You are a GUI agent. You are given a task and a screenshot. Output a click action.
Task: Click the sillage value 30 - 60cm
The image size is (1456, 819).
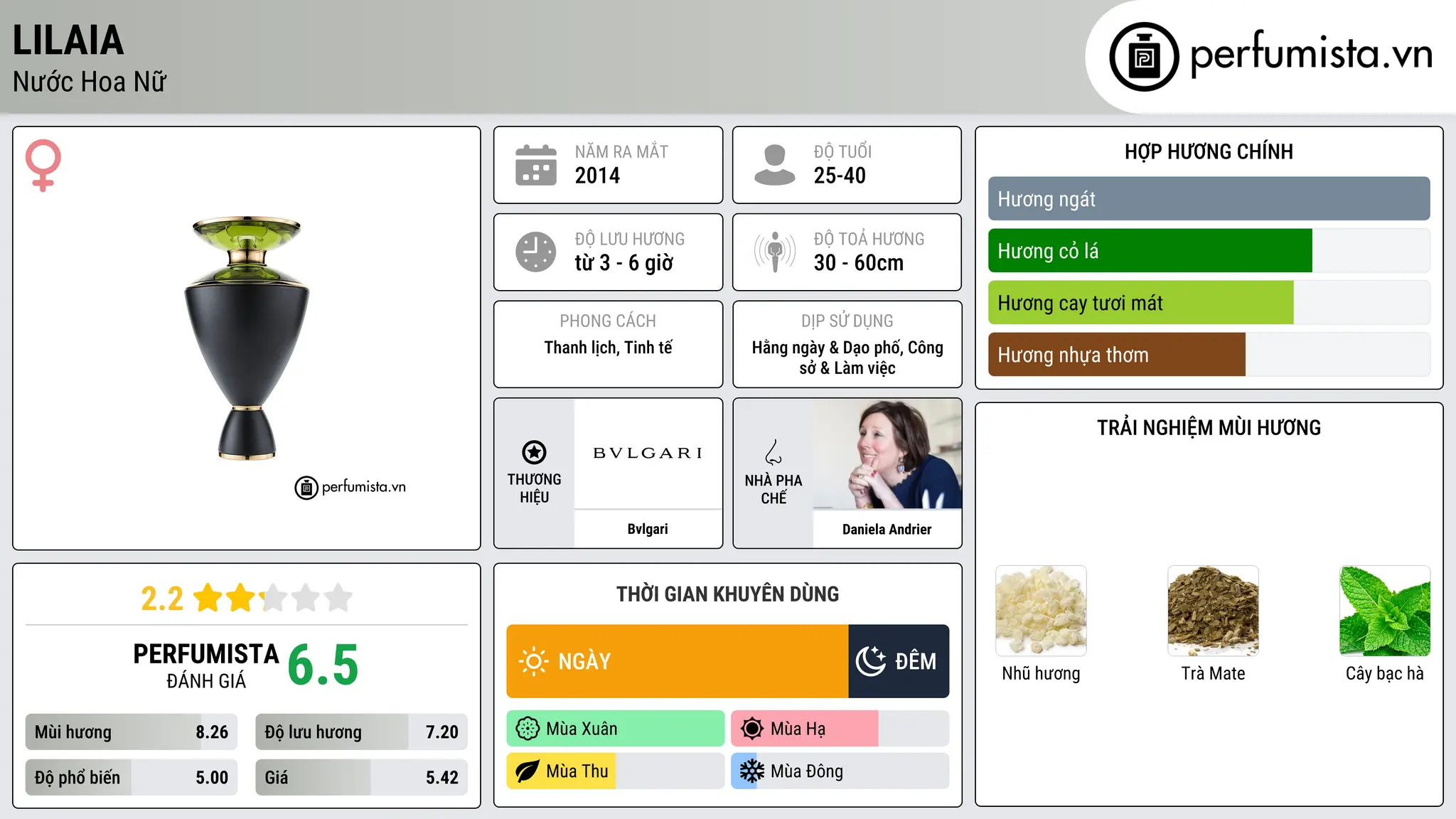click(x=859, y=263)
